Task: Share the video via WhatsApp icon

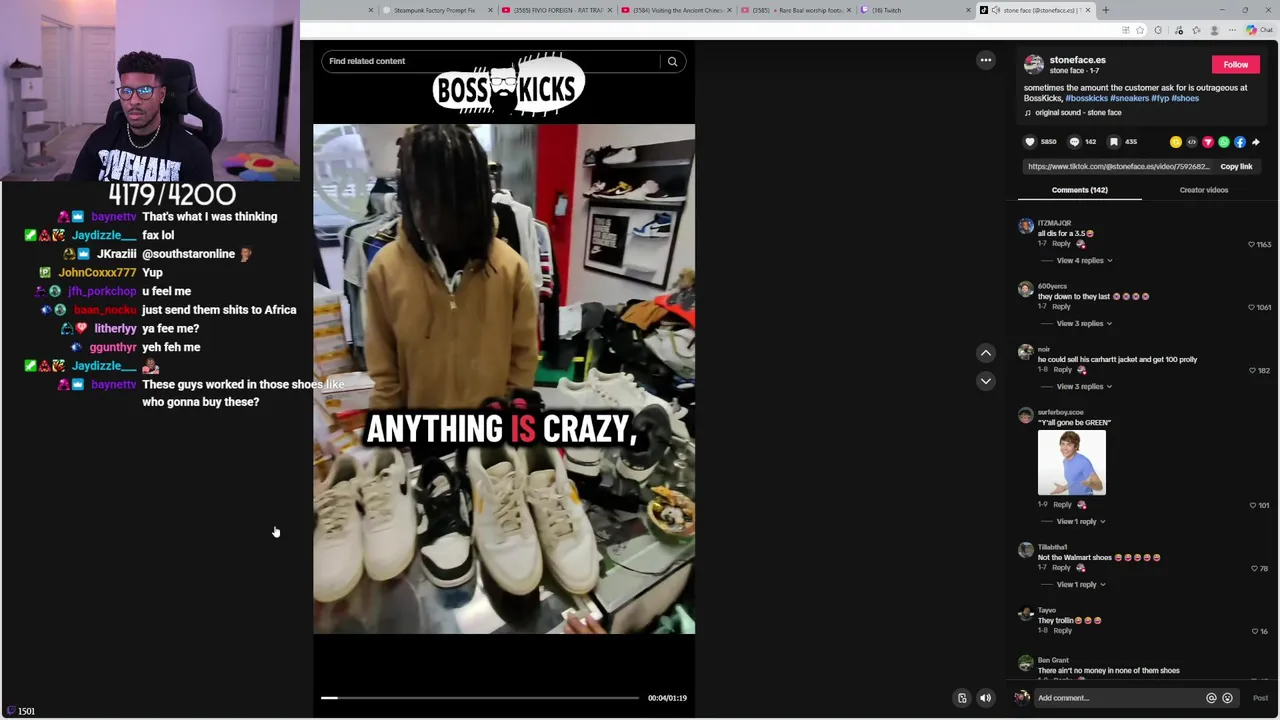Action: point(1224,142)
